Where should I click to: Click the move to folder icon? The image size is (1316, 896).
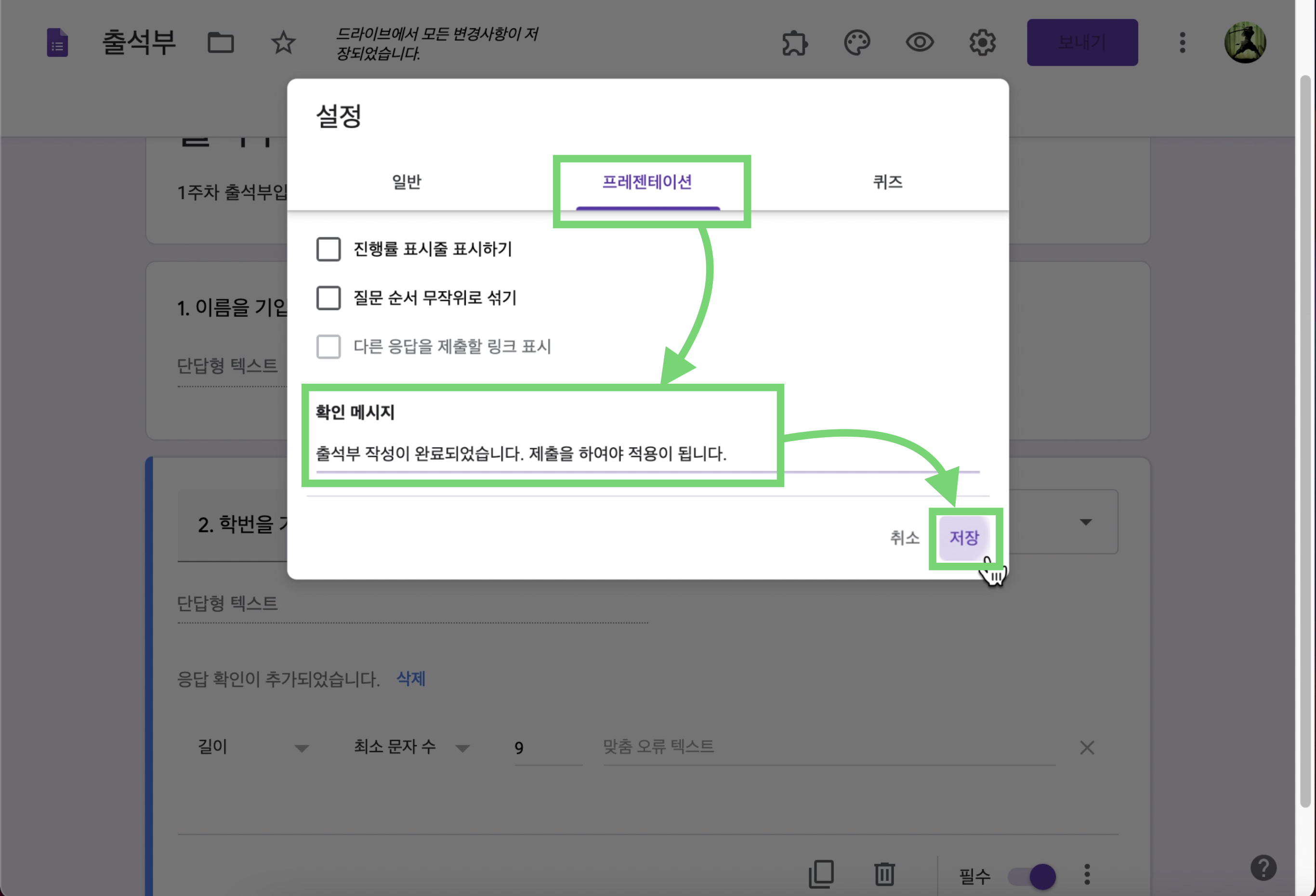220,42
